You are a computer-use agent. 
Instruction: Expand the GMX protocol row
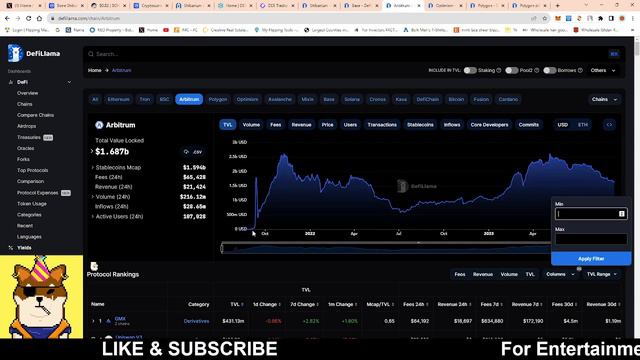click(x=93, y=321)
